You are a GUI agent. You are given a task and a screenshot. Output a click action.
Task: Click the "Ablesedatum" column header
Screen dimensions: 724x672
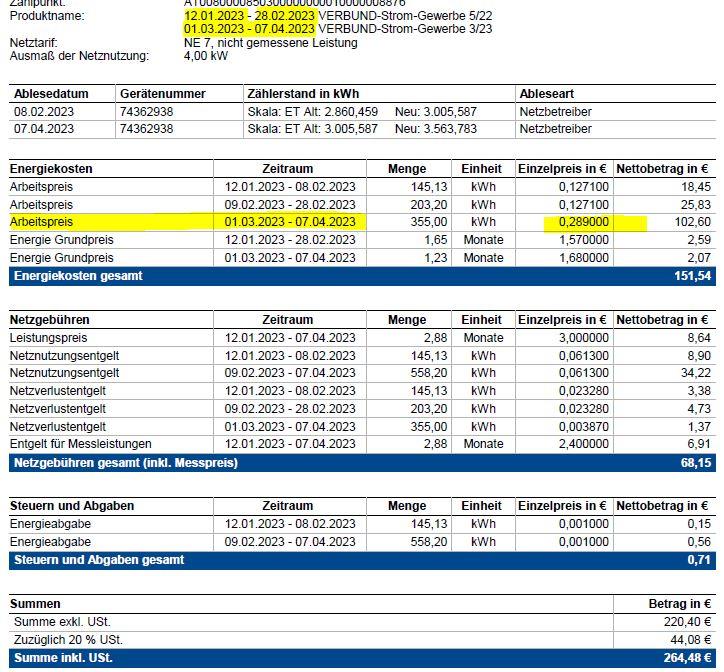[x=51, y=94]
